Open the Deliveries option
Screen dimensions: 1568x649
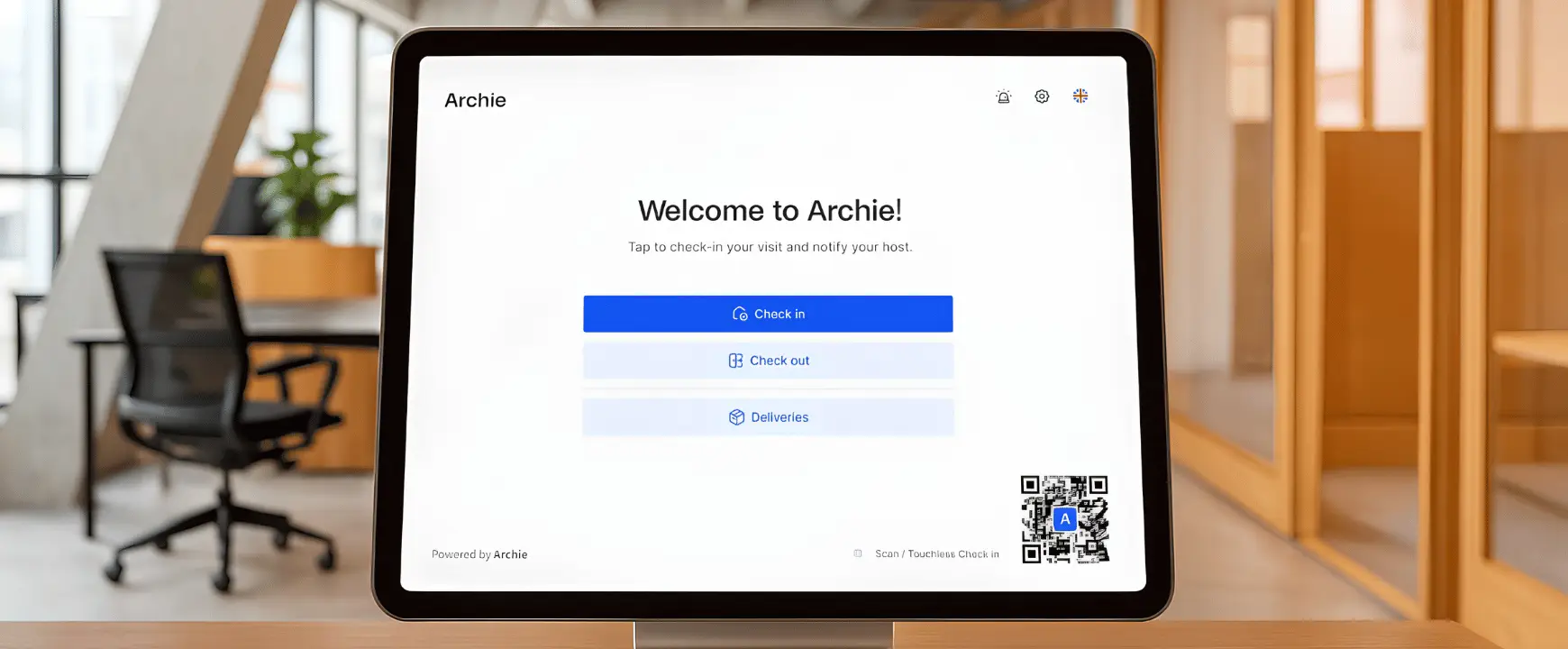(768, 417)
